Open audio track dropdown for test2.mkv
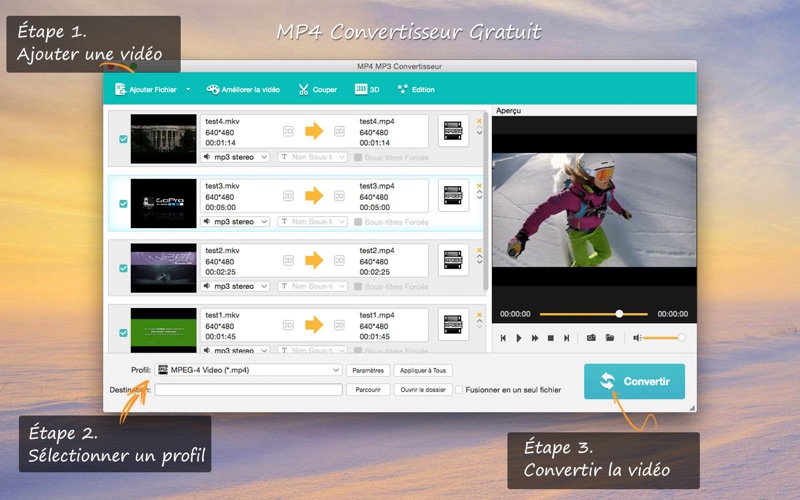The width and height of the screenshot is (800, 500). tap(235, 286)
